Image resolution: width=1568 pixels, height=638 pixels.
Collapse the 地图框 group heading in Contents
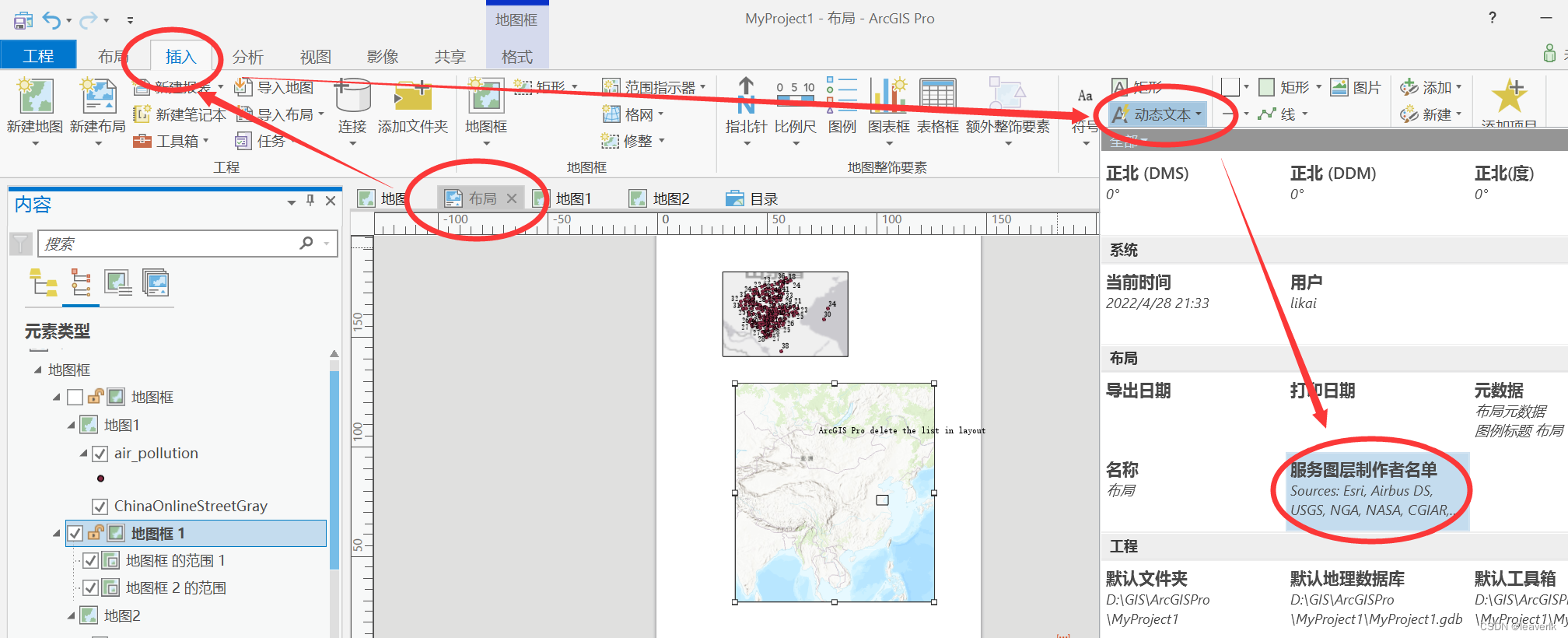click(x=37, y=370)
